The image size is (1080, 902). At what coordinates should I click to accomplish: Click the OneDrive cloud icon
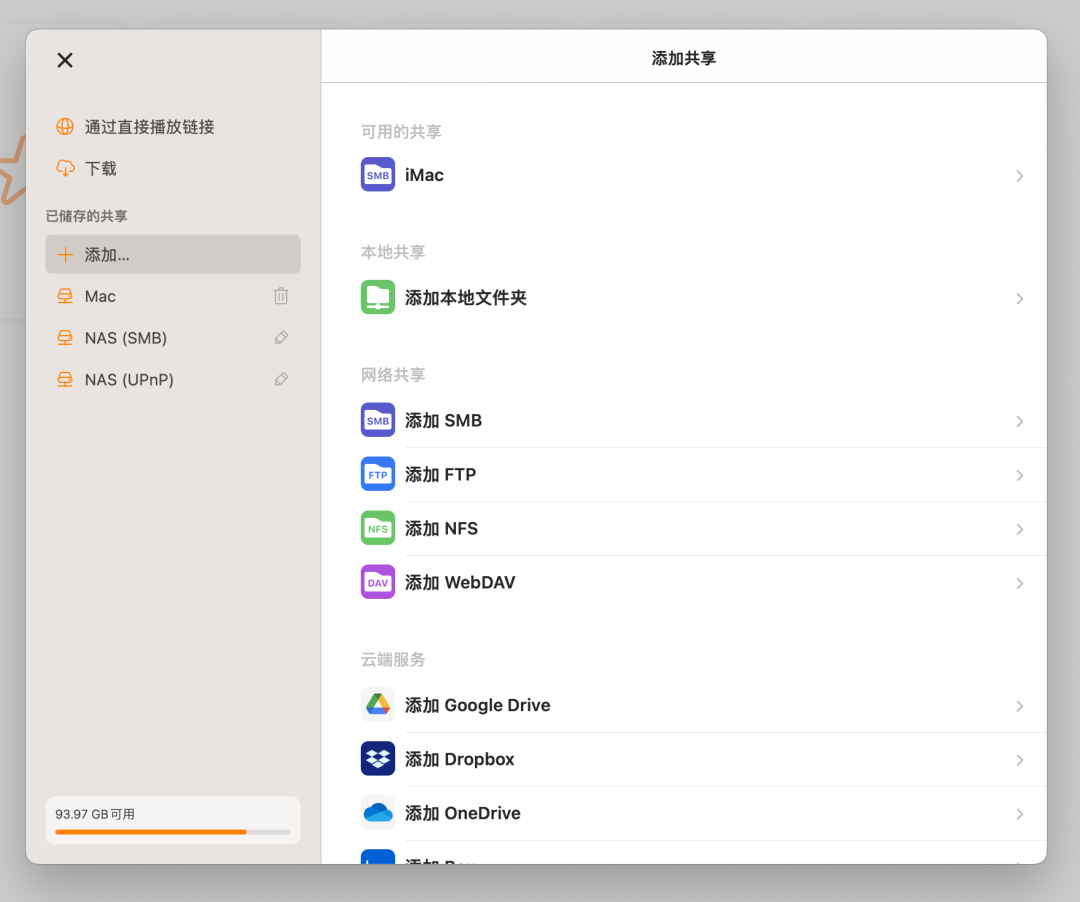coord(377,812)
